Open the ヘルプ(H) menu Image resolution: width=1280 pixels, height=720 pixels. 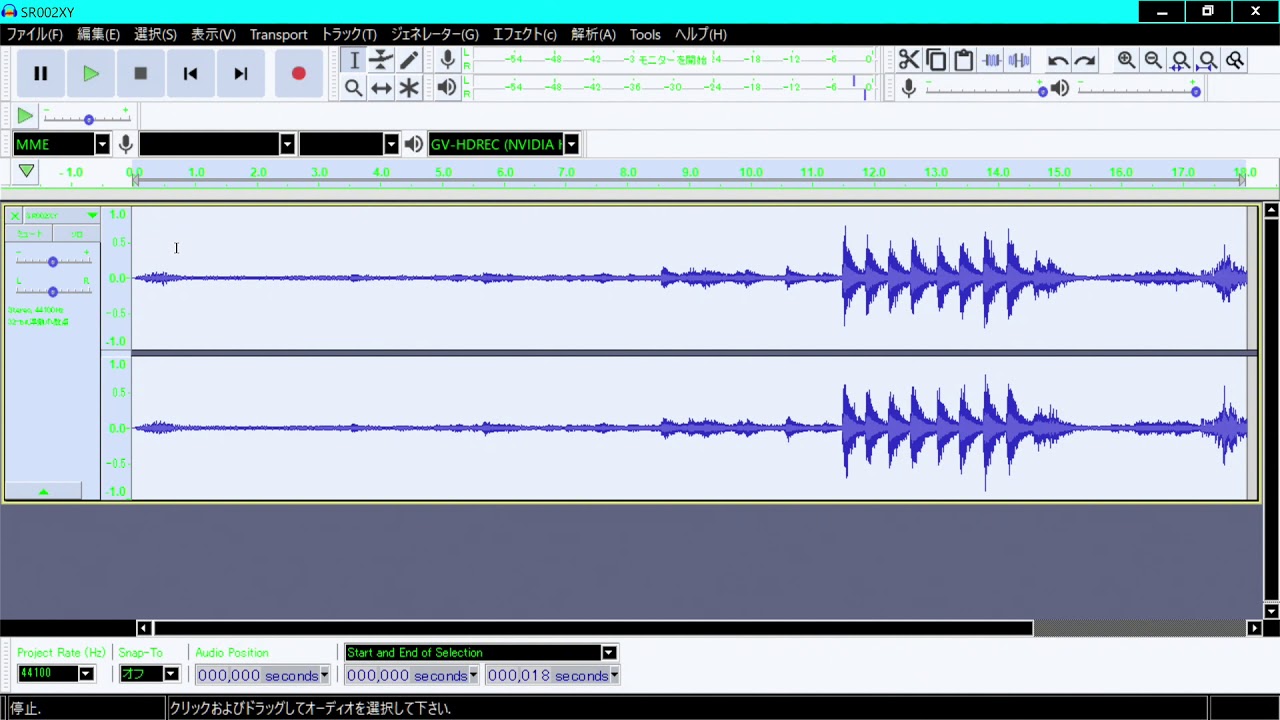[x=700, y=34]
